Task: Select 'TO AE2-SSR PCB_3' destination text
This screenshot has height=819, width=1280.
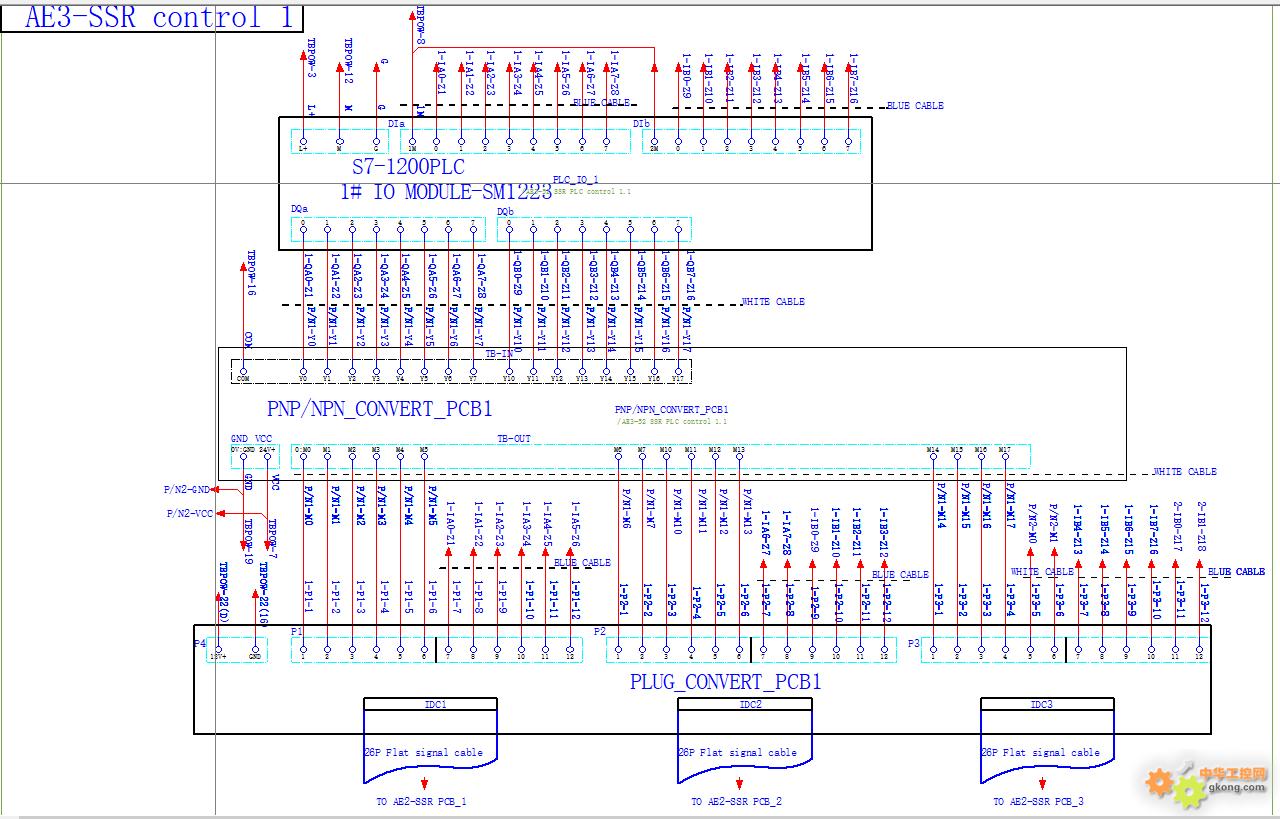Action: coord(1038,802)
